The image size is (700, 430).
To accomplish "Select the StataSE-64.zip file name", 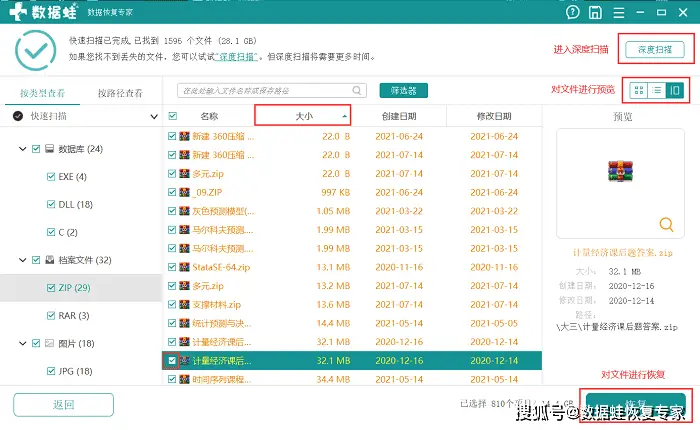I will coord(221,267).
